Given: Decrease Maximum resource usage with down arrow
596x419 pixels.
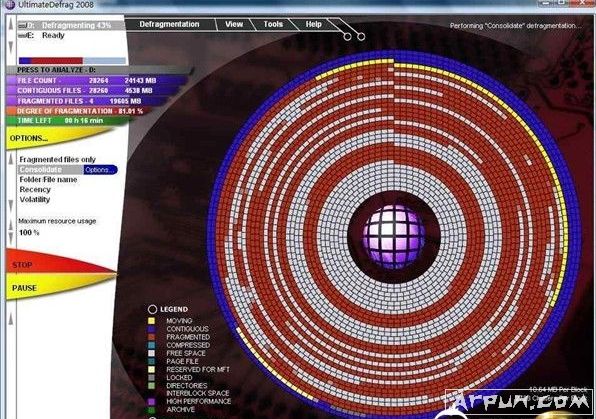Looking at the screenshot, I should click(x=11, y=238).
